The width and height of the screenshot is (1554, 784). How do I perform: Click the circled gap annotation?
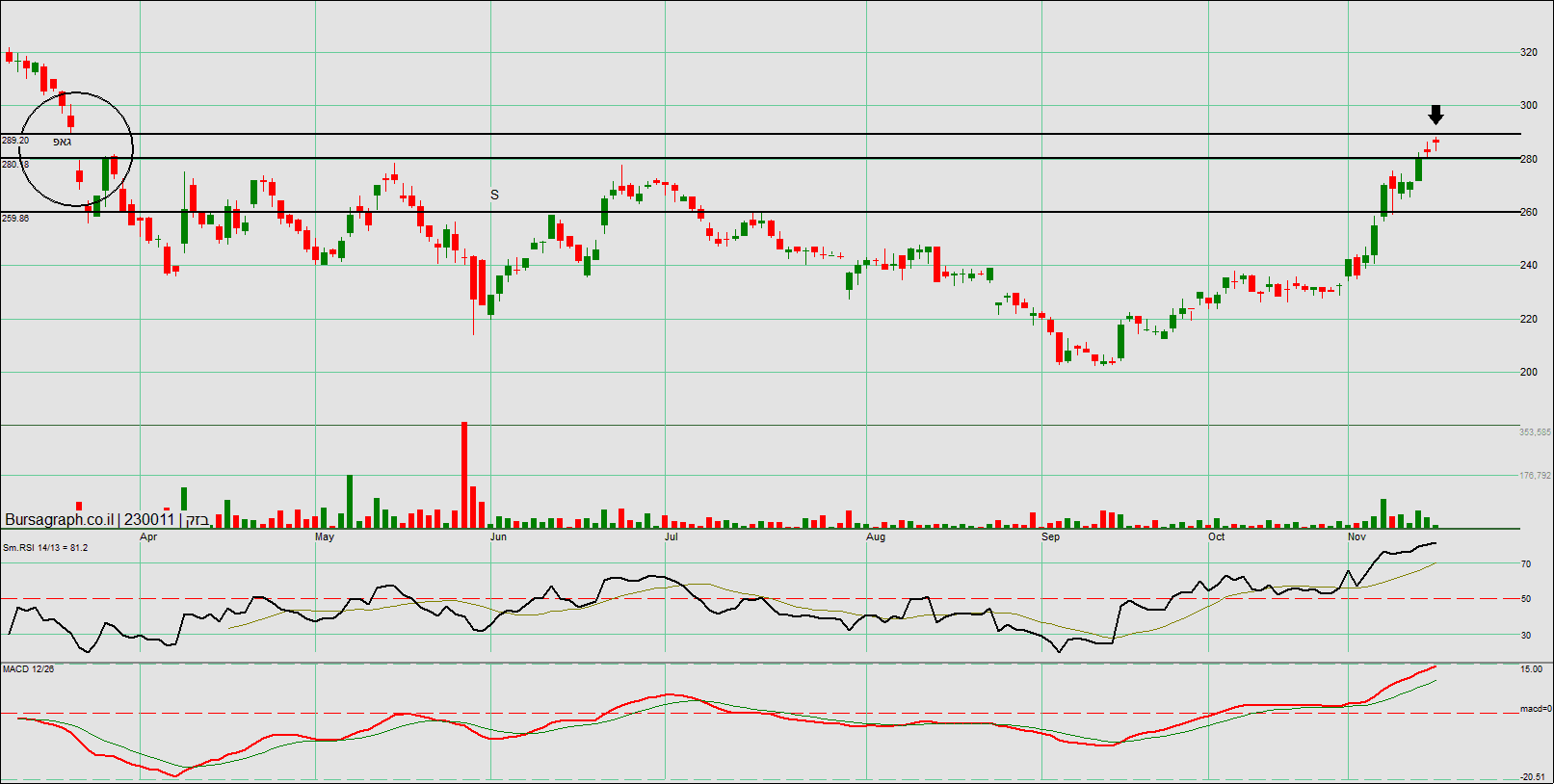pos(75,149)
